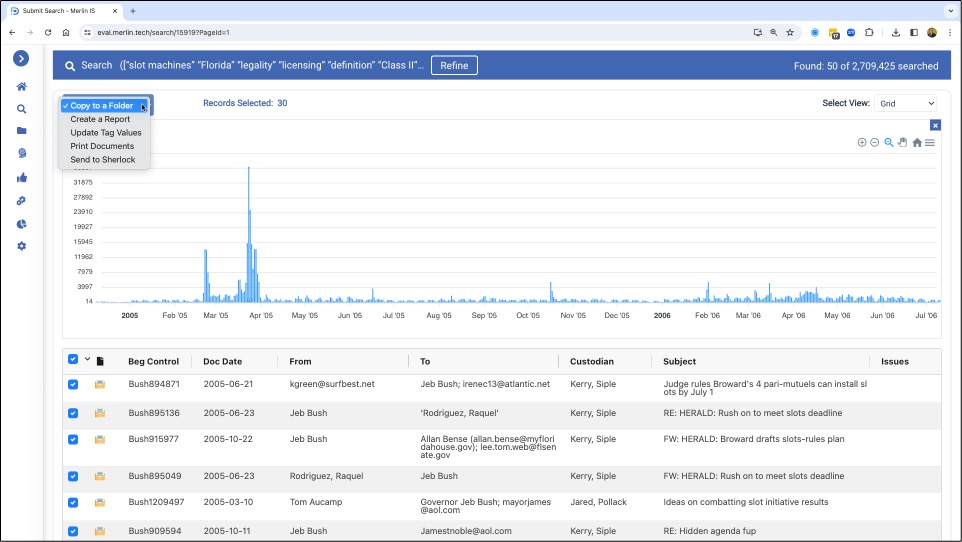Toggle the select-all checkbox in table header
This screenshot has width=962, height=542.
(73, 360)
